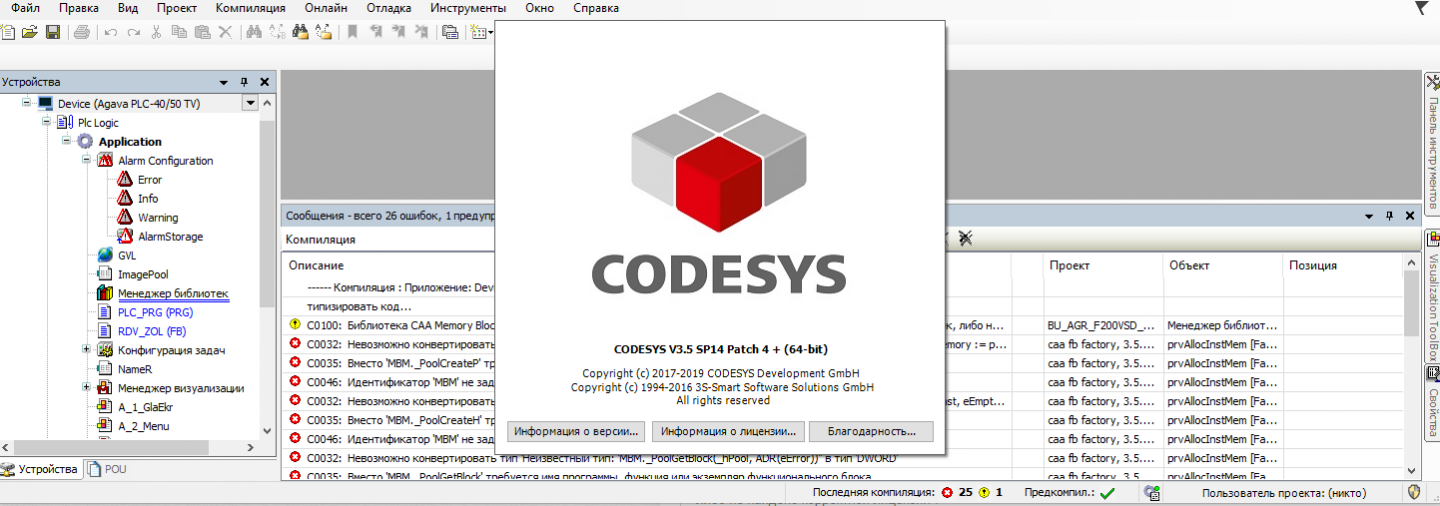Click the New file toolbar icon
Viewport: 1440px width, 506px height.
(8, 32)
